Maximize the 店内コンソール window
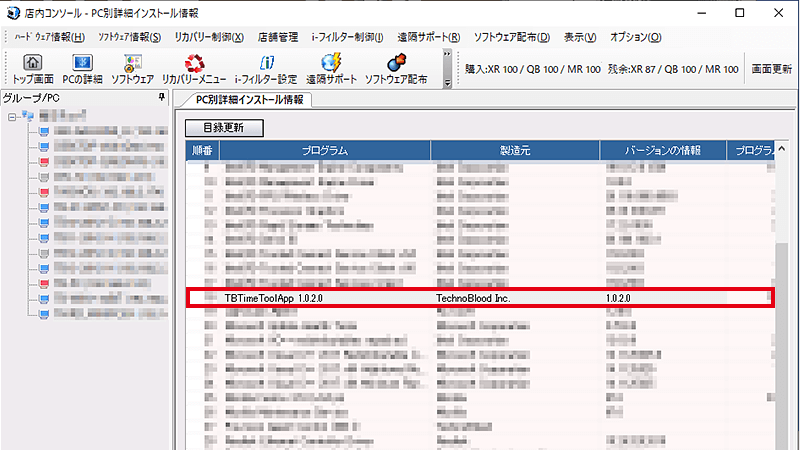The width and height of the screenshot is (800, 450). [739, 13]
